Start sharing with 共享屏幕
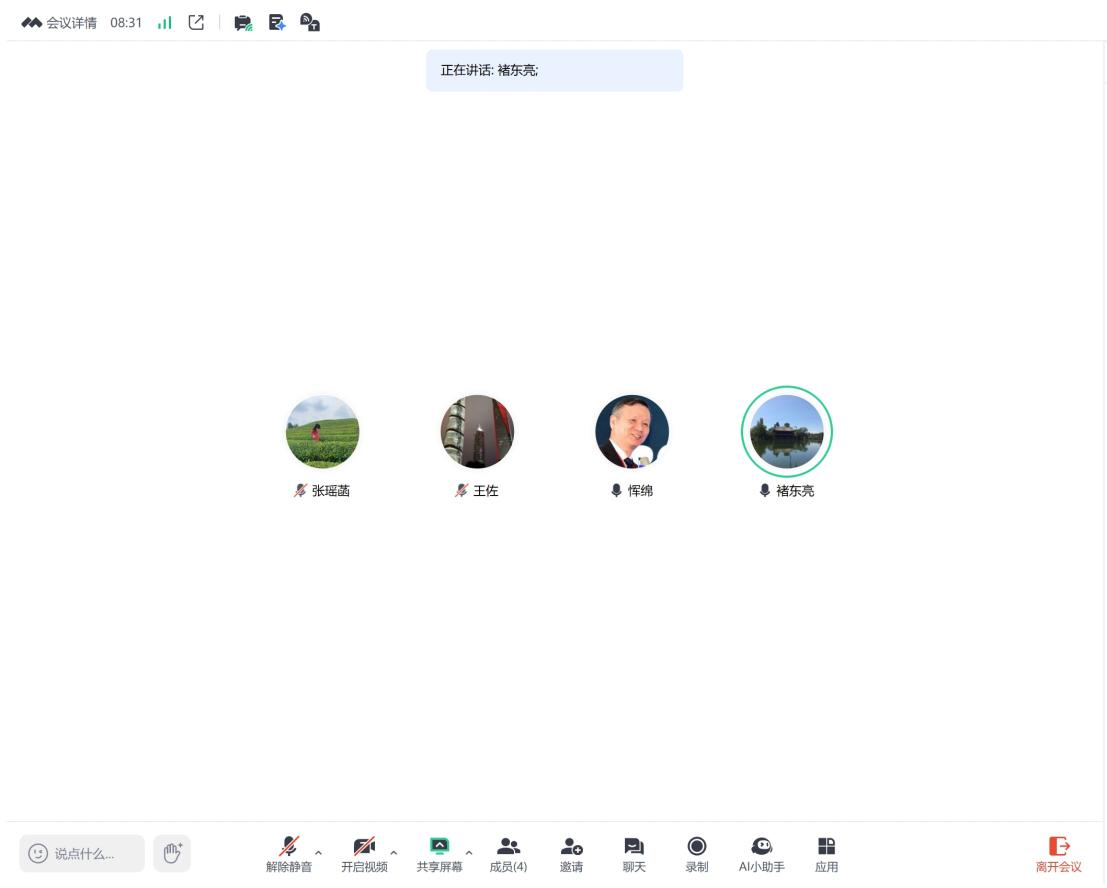Image resolution: width=1107 pixels, height=888 pixels. pyautogui.click(x=439, y=854)
